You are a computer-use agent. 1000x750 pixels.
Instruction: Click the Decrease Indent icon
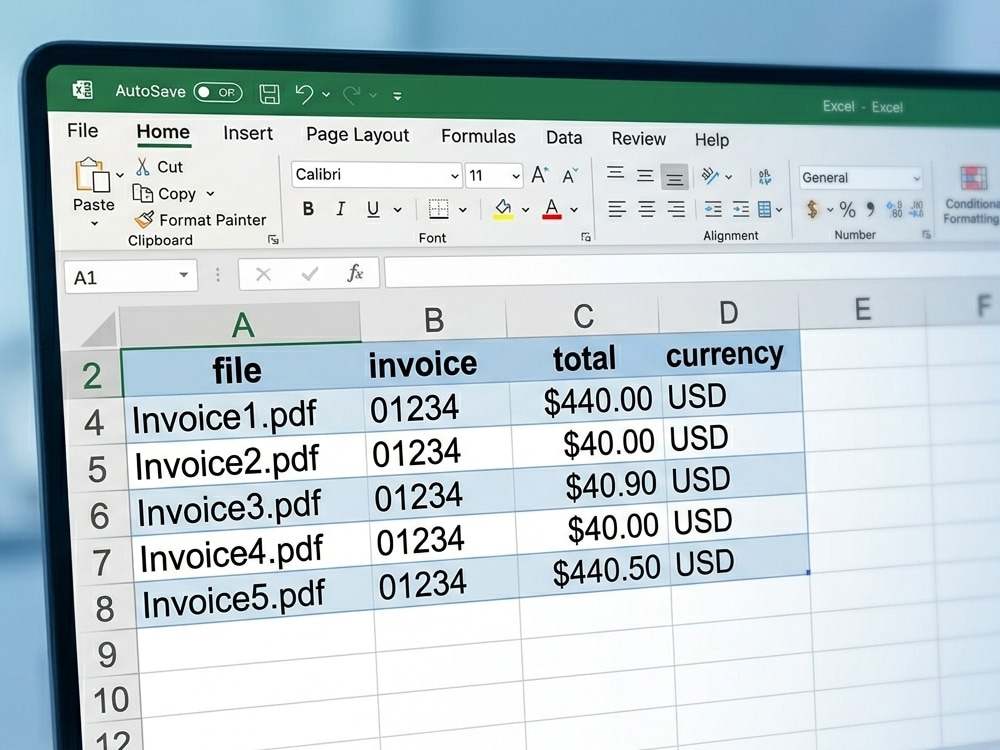(x=713, y=209)
